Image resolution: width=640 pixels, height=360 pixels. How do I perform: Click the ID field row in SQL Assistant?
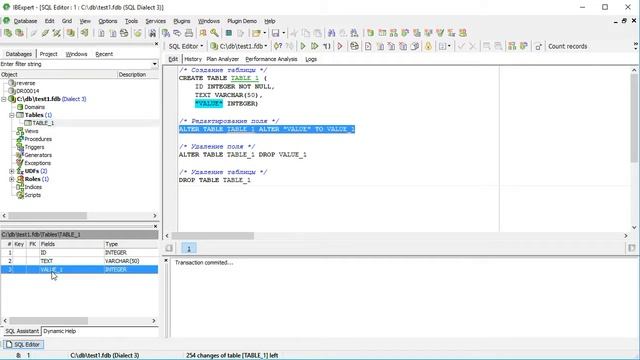pos(79,253)
